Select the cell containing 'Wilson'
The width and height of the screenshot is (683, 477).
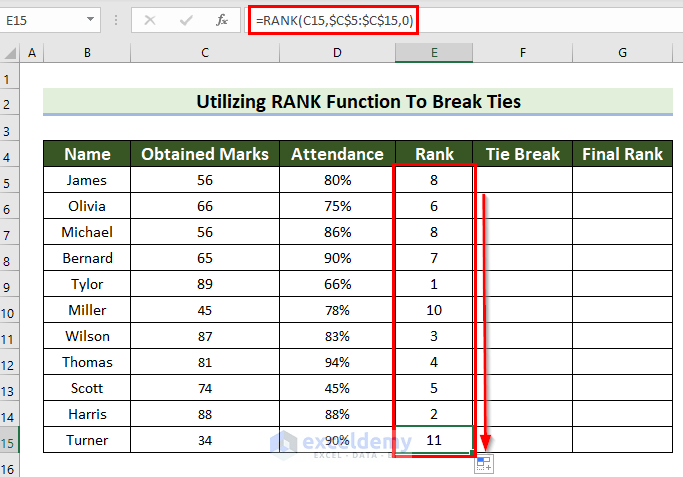pyautogui.click(x=87, y=336)
